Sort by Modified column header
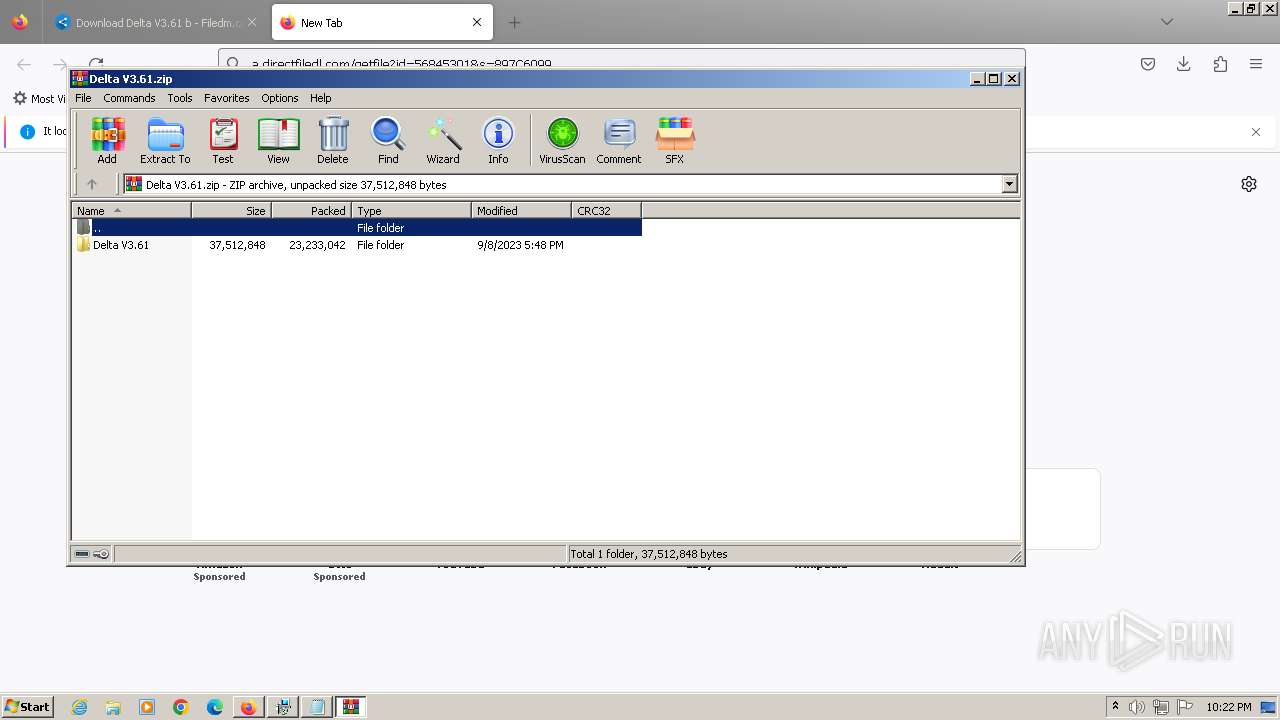Image resolution: width=1280 pixels, height=720 pixels. 521,210
